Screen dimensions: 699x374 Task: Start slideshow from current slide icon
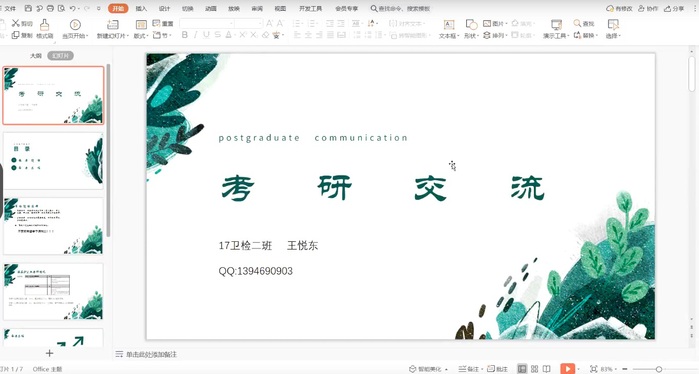tap(75, 25)
